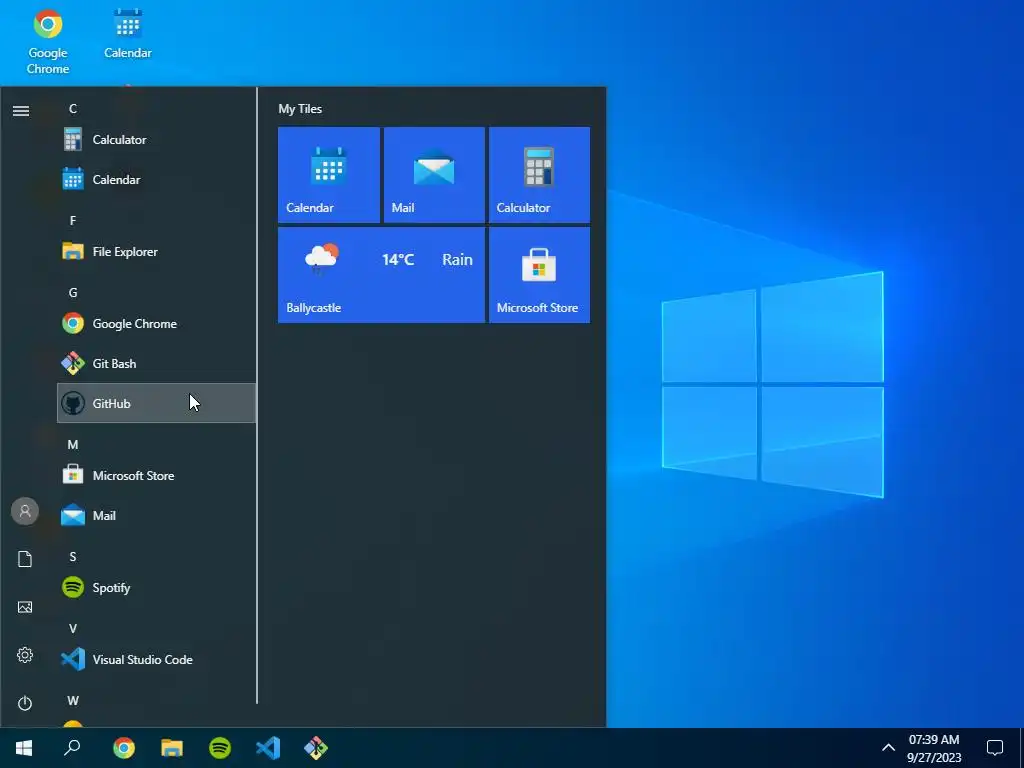Open the Documents icon in the Start sidebar
The height and width of the screenshot is (768, 1024).
(25, 559)
